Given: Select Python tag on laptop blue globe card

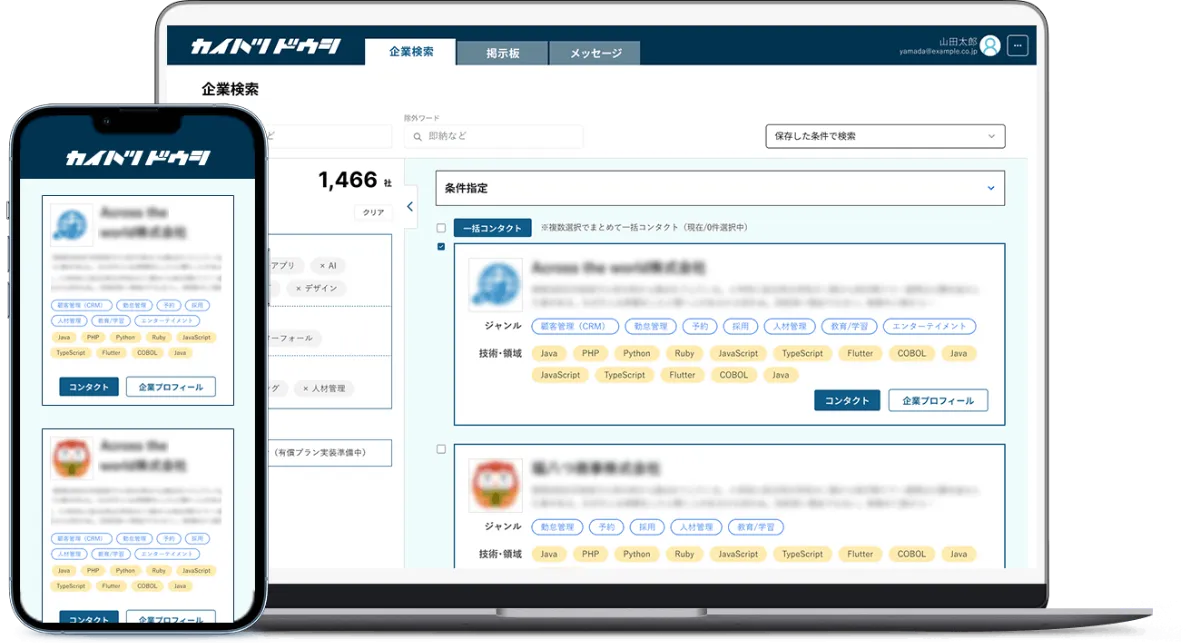Looking at the screenshot, I should tap(636, 353).
